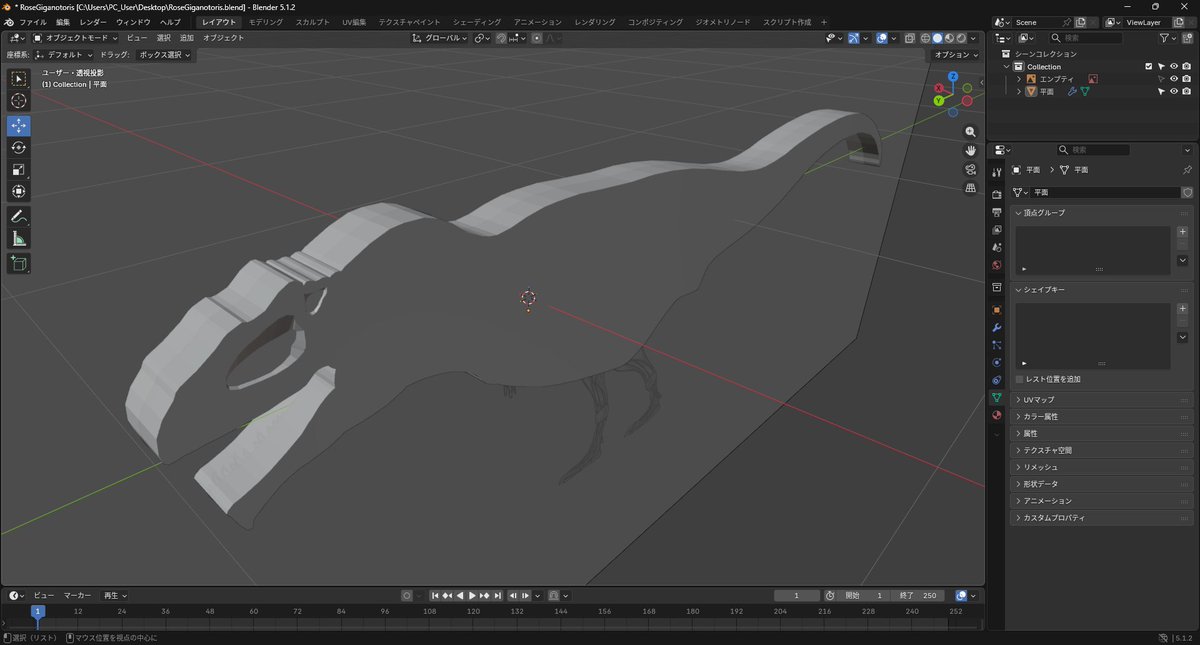Play the animation forward
1200x645 pixels.
pos(472,596)
